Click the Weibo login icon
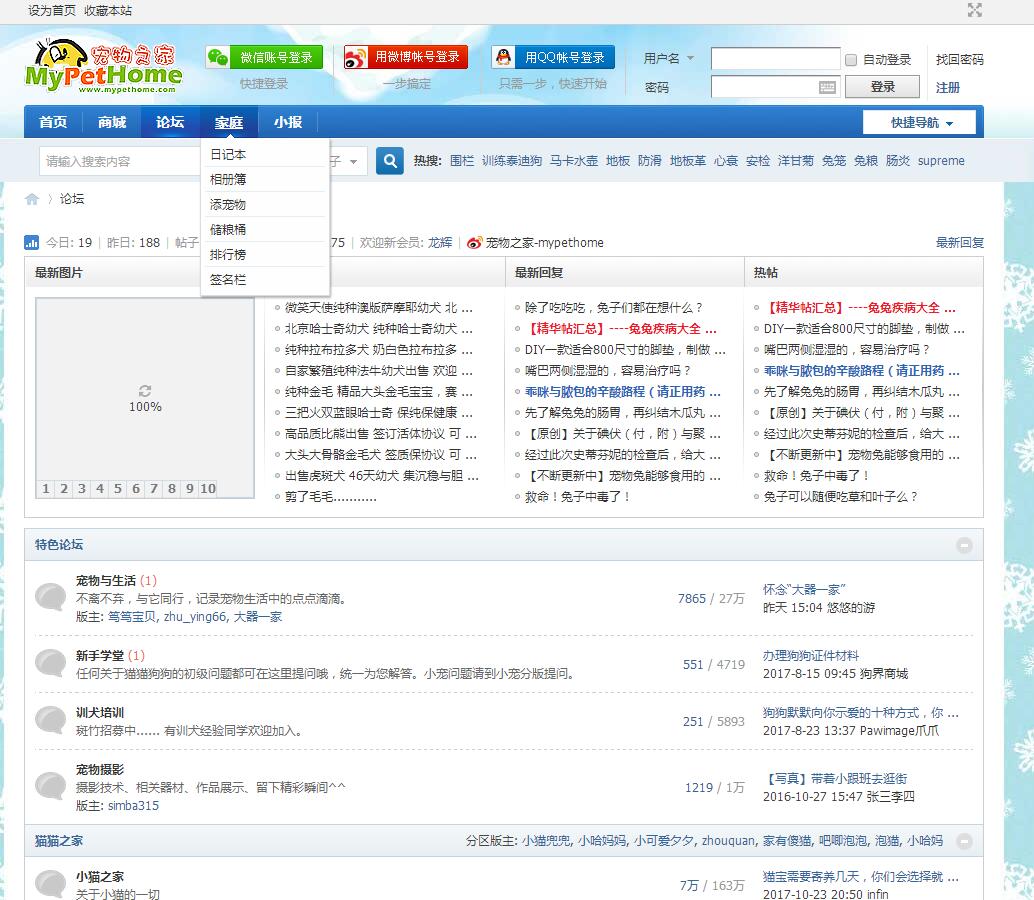1034x900 pixels. [x=355, y=57]
